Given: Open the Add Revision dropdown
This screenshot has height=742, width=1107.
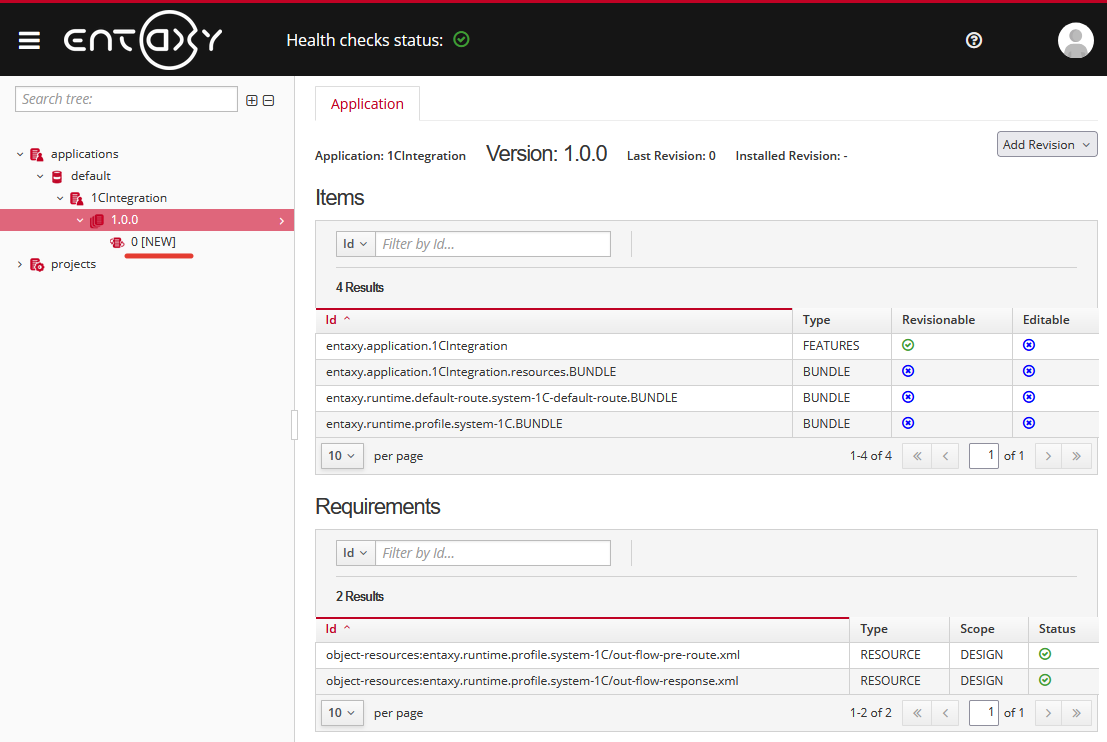Looking at the screenshot, I should pos(1047,145).
